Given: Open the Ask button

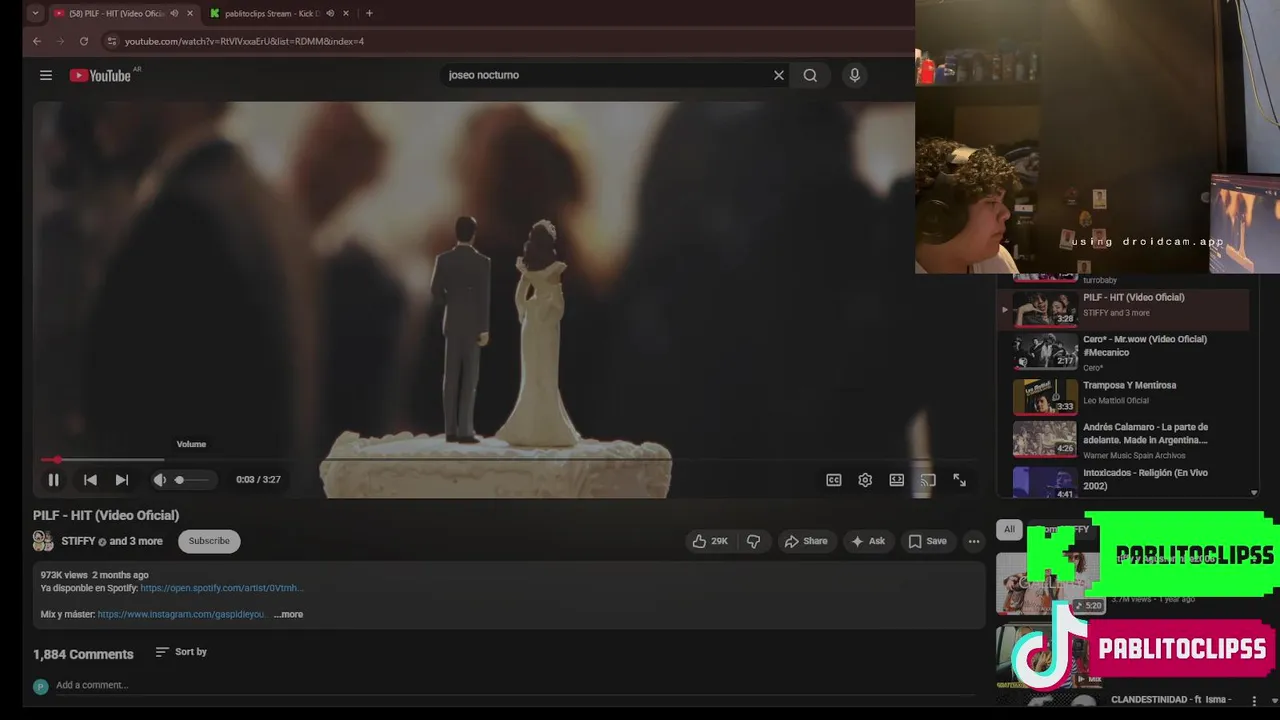Looking at the screenshot, I should [x=867, y=541].
